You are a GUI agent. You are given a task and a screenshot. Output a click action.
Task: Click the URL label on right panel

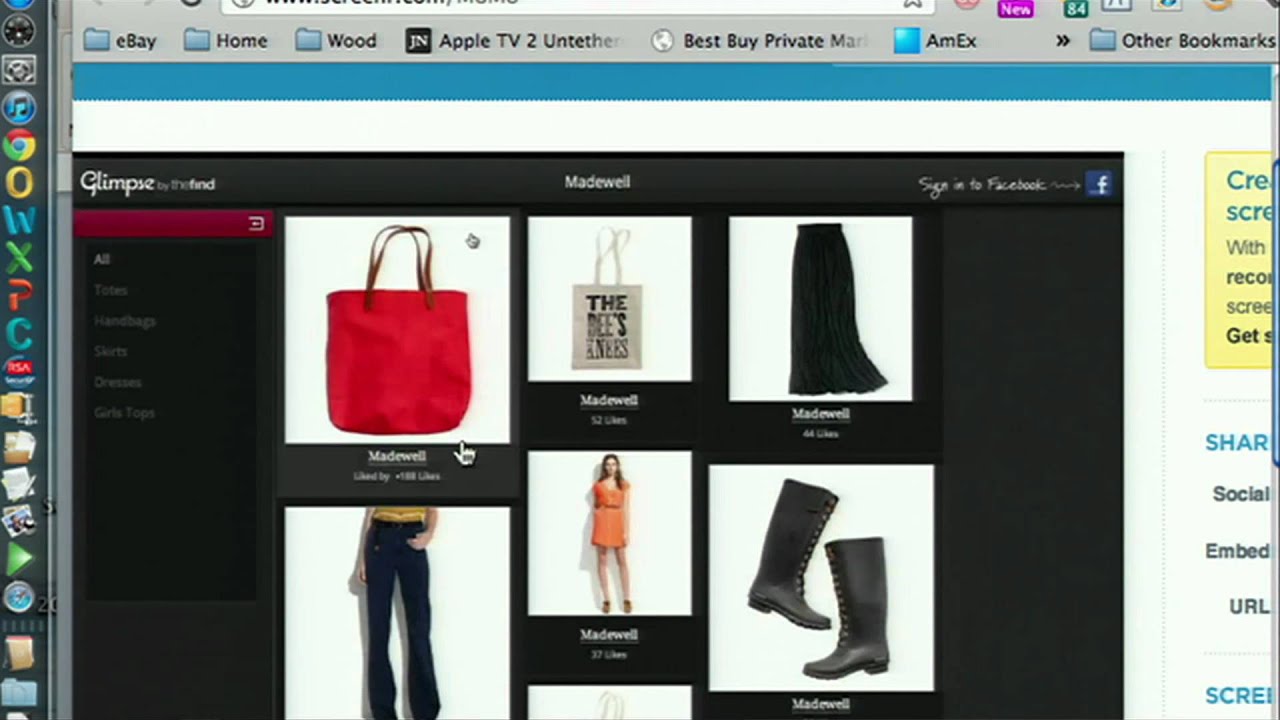tap(1248, 607)
